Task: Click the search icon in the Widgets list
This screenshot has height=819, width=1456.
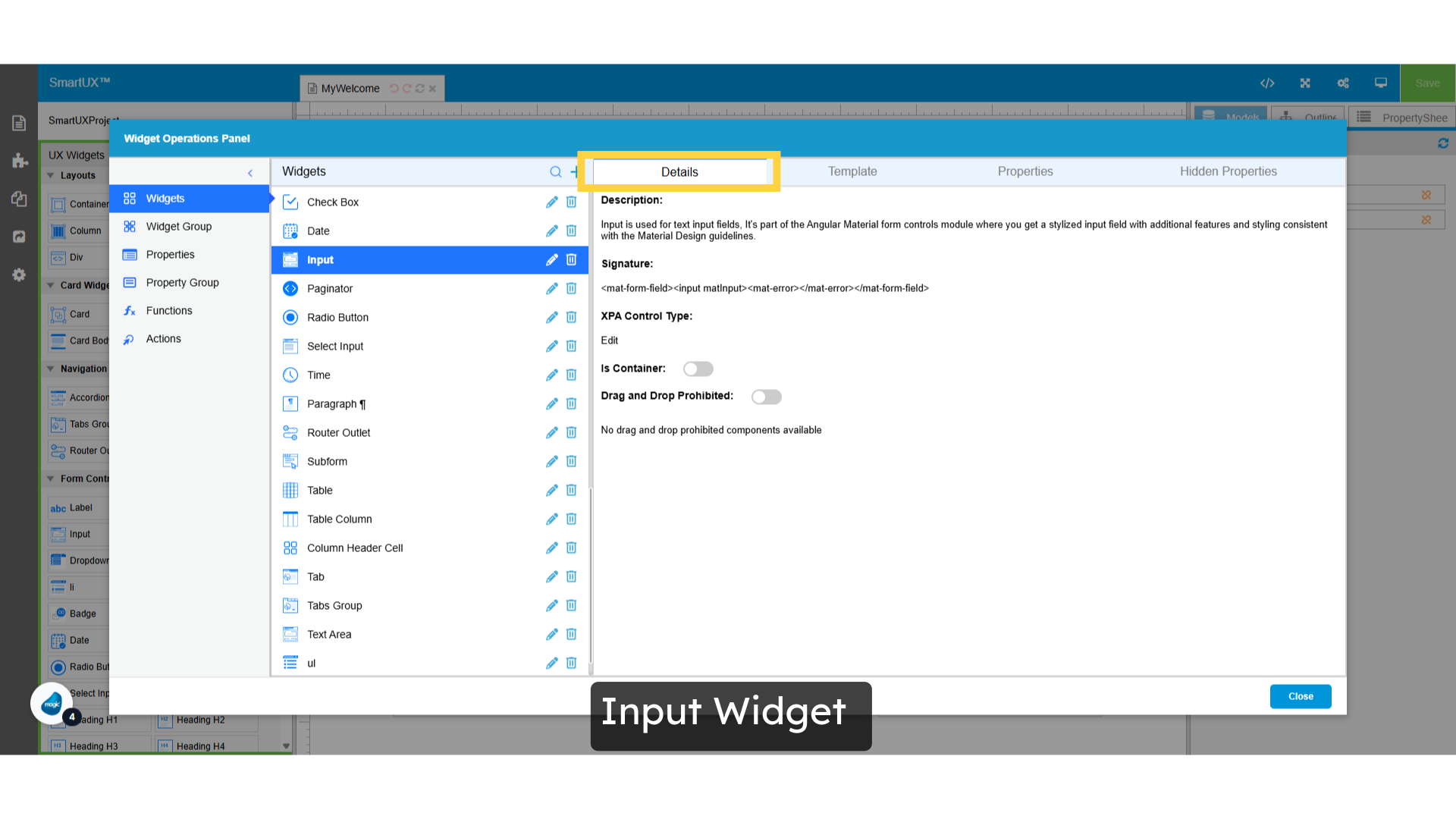Action: 556,171
